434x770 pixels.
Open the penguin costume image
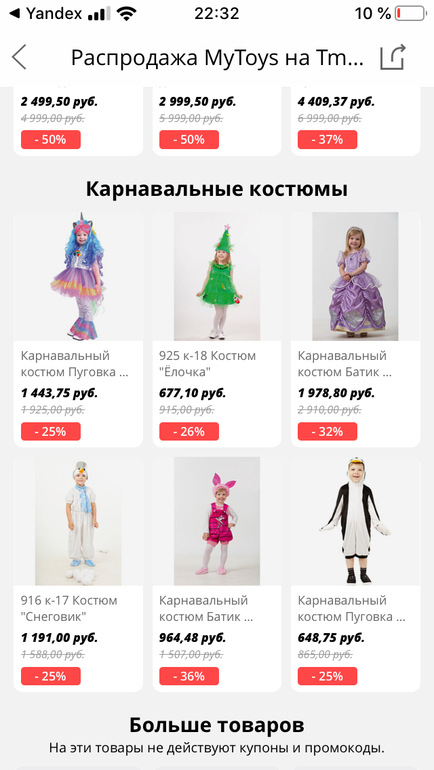355,521
